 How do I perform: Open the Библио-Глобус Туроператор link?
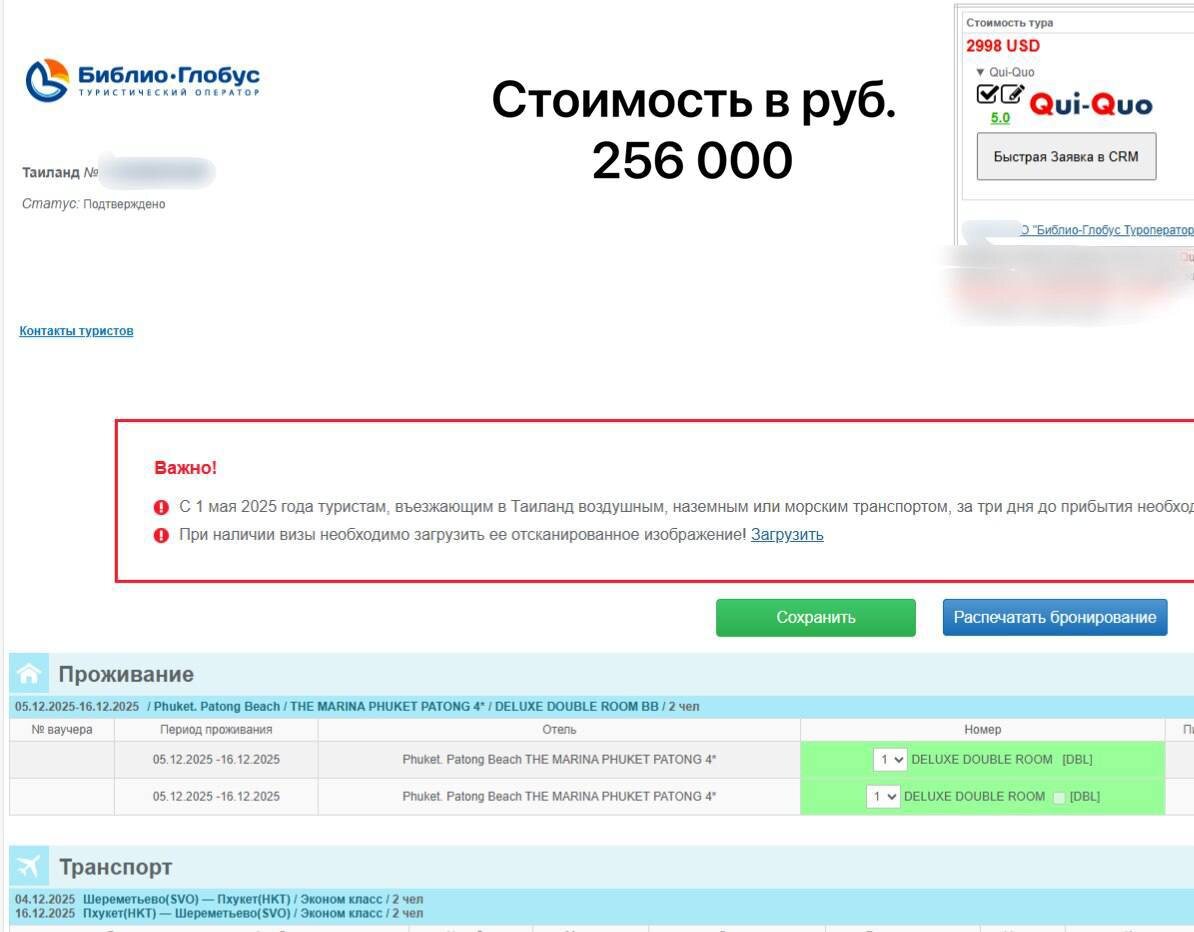1106,230
